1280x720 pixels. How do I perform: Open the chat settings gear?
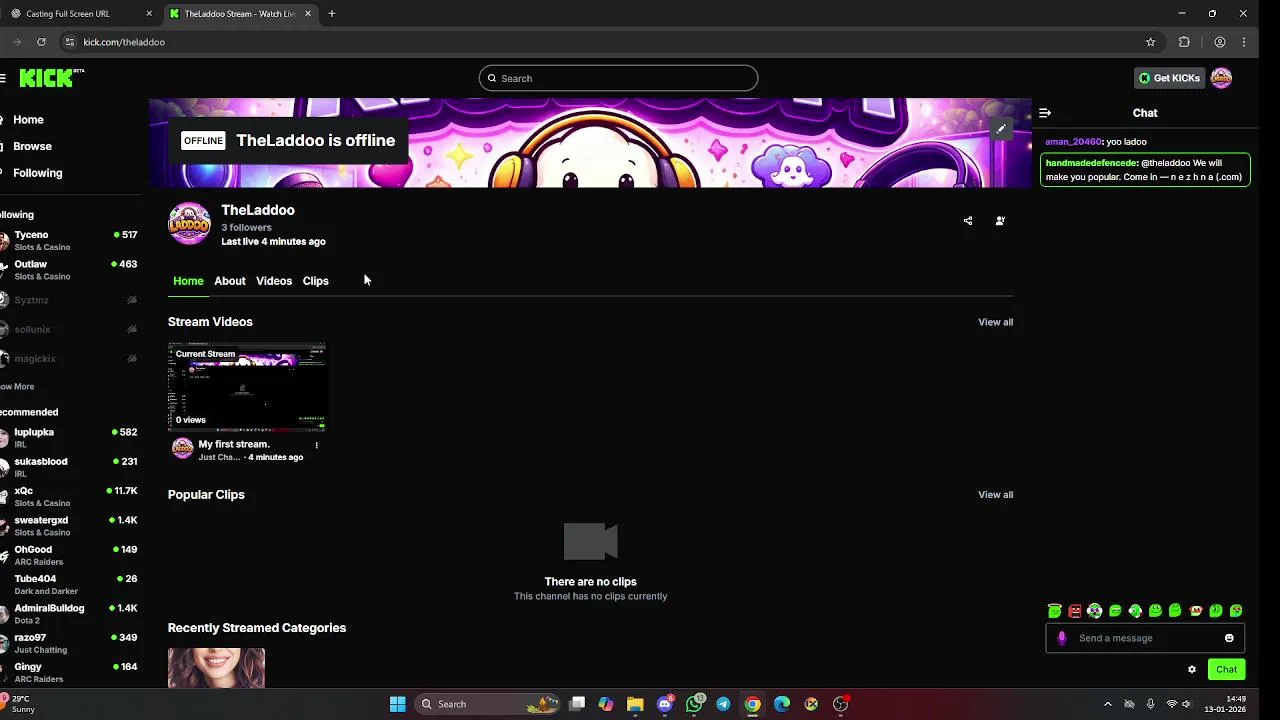(x=1192, y=670)
